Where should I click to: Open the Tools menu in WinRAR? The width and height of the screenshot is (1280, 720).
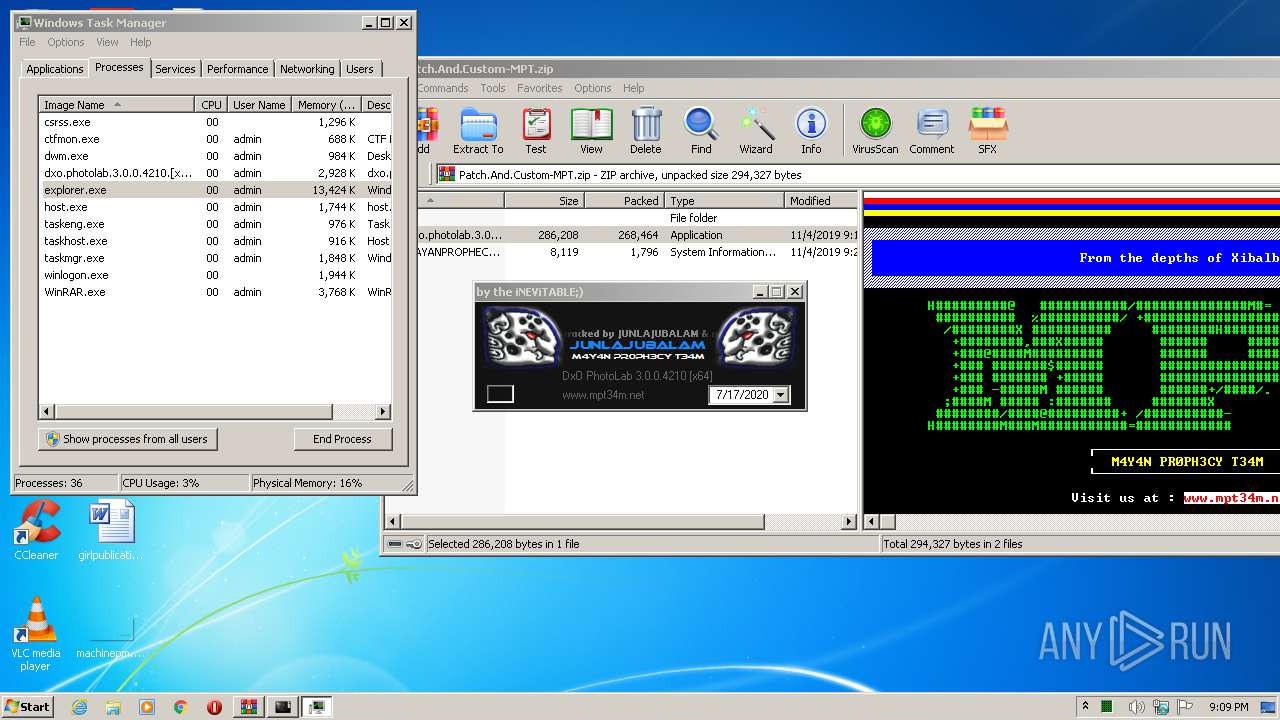pyautogui.click(x=492, y=88)
